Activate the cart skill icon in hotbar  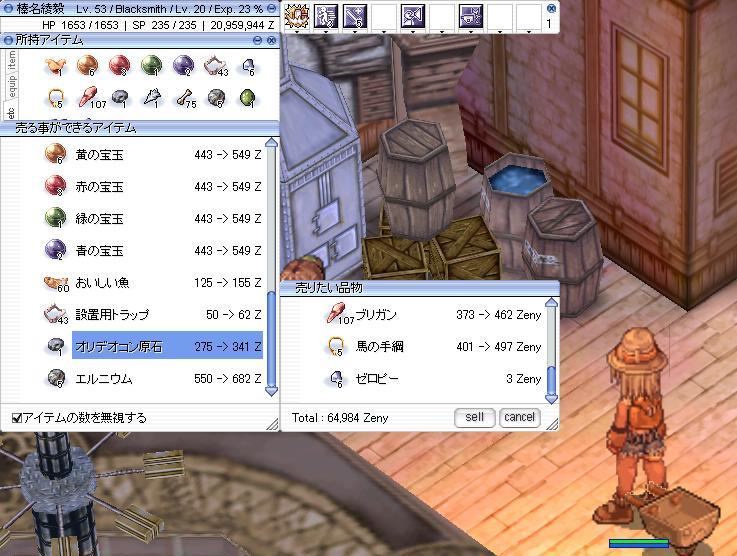click(x=470, y=16)
